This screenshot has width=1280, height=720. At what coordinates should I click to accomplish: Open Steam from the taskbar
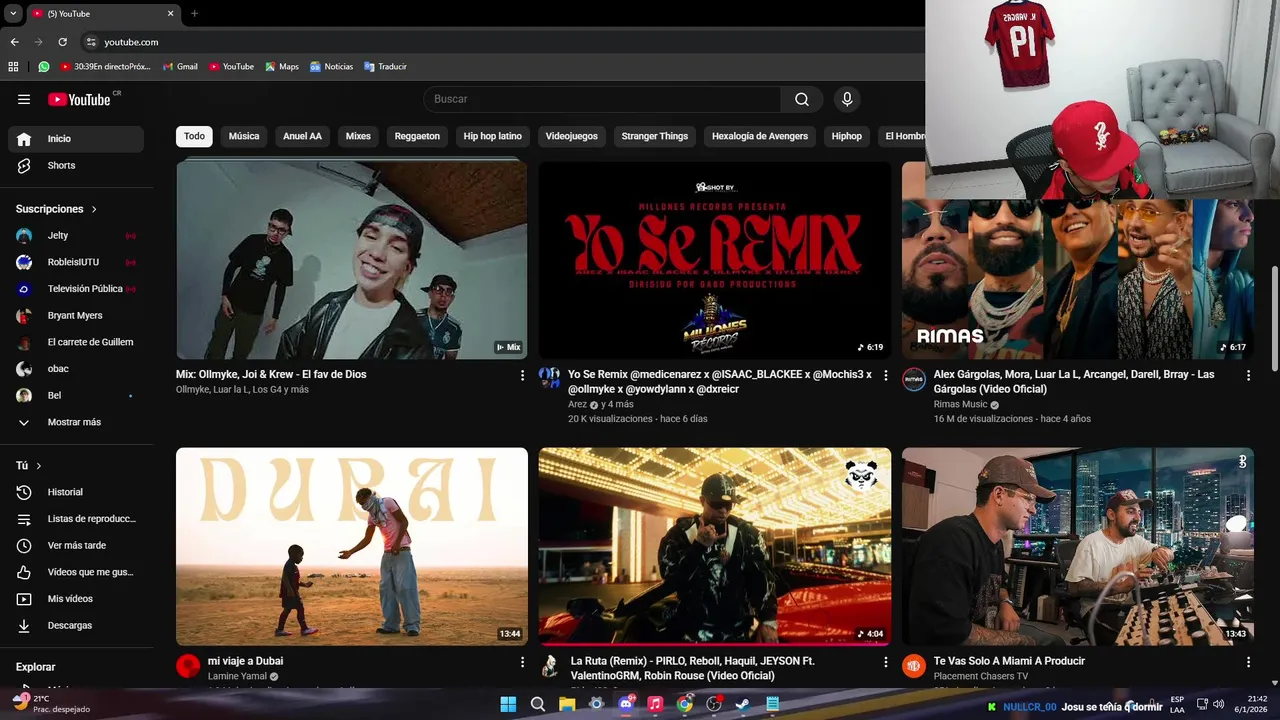(743, 704)
